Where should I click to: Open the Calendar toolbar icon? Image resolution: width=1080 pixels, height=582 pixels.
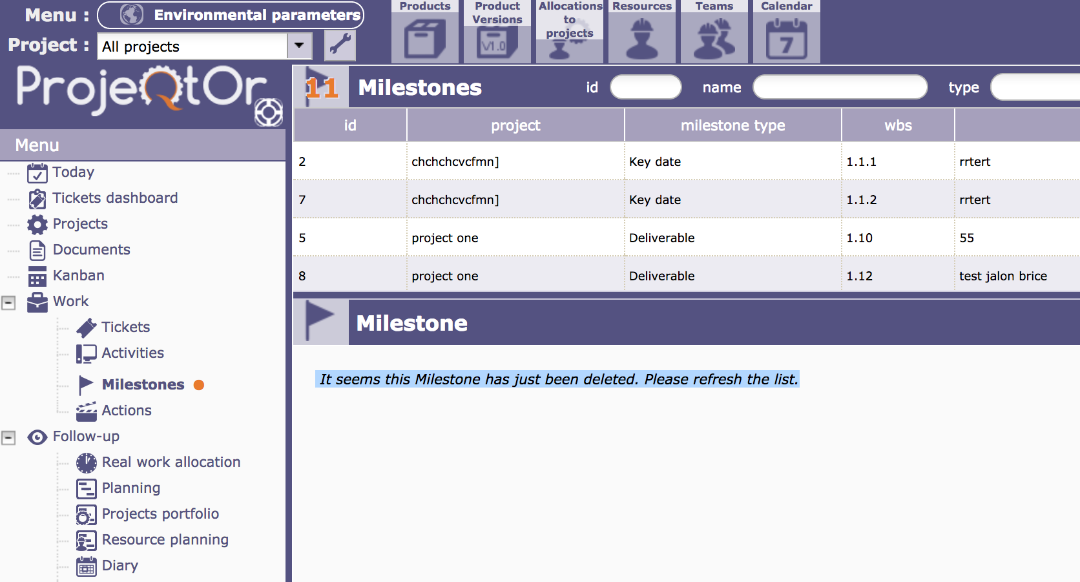(786, 33)
